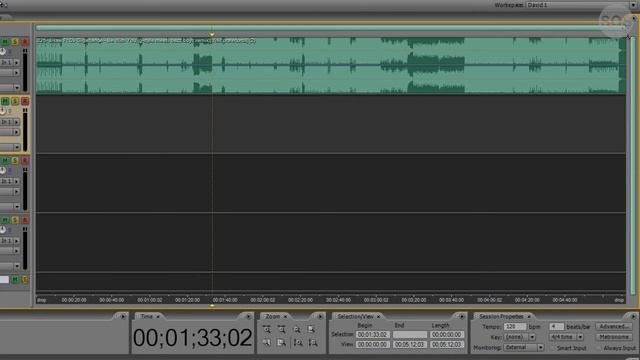The image size is (640, 360).
Task: Open track 2 input In 1 menu
Action: coord(10,122)
